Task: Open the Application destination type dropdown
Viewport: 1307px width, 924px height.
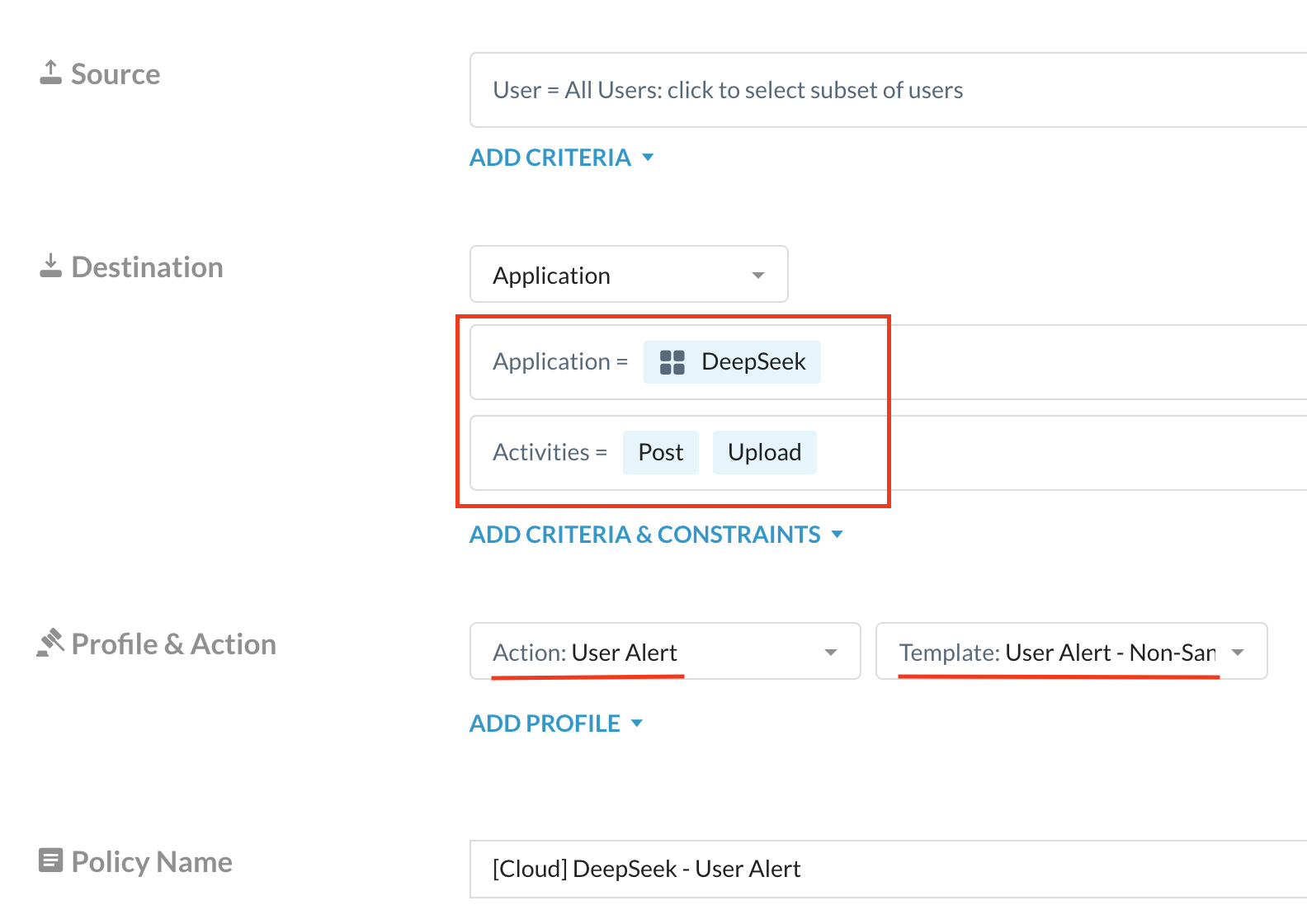Action: (629, 275)
